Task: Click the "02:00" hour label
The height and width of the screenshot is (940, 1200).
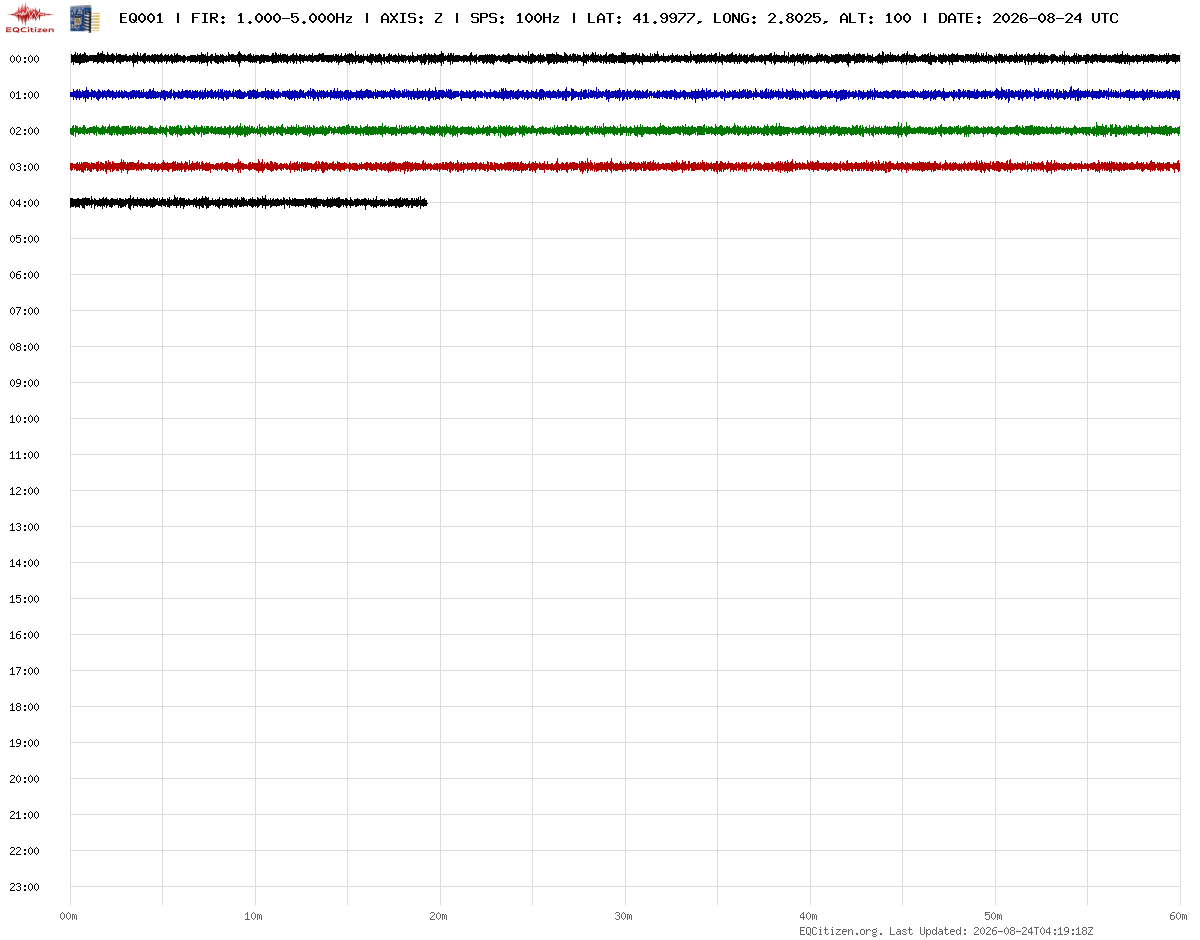Action: coord(24,131)
